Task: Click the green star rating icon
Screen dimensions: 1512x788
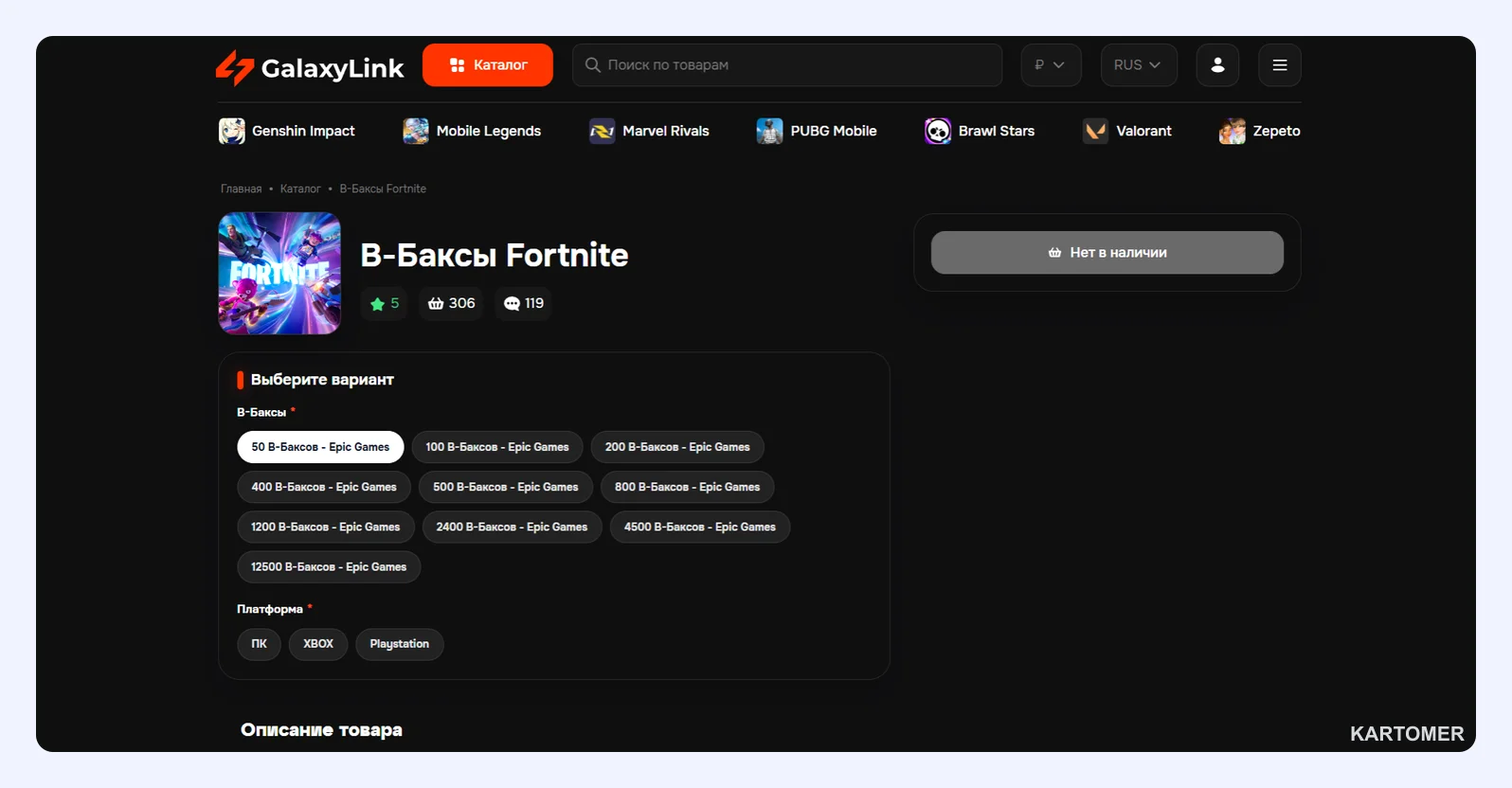Action: (x=378, y=304)
